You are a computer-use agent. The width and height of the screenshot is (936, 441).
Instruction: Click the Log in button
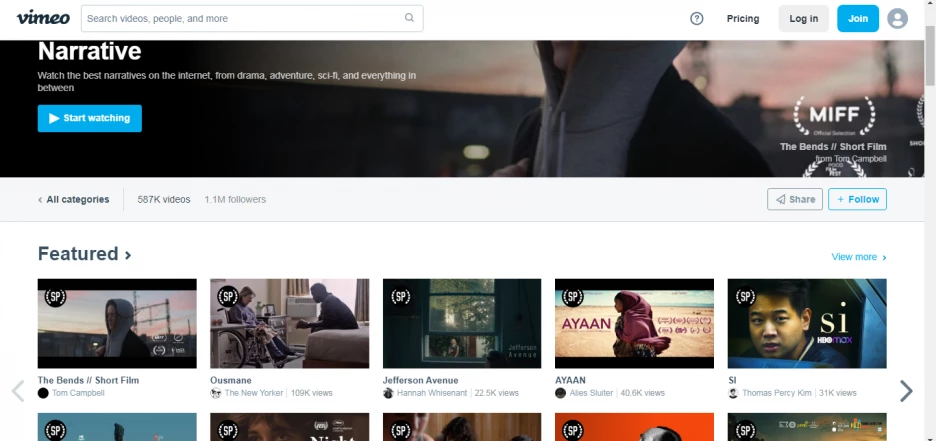[803, 18]
